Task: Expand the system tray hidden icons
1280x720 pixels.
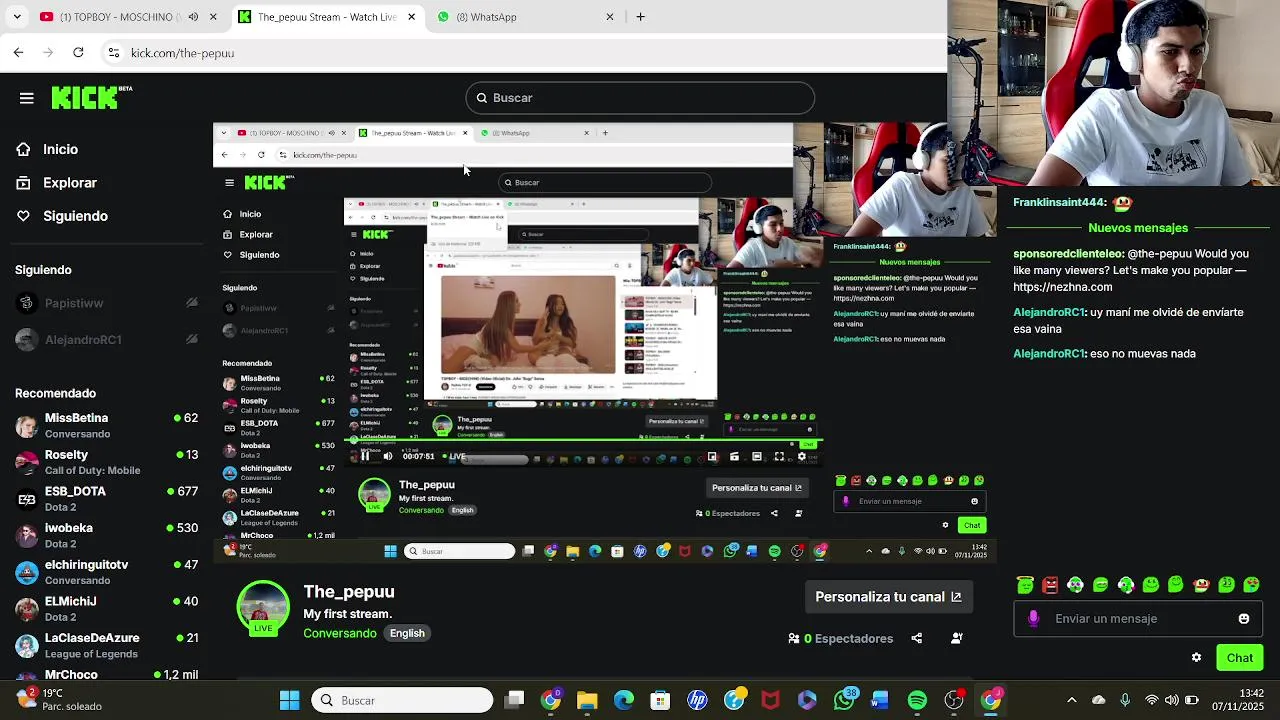Action: tap(1072, 700)
